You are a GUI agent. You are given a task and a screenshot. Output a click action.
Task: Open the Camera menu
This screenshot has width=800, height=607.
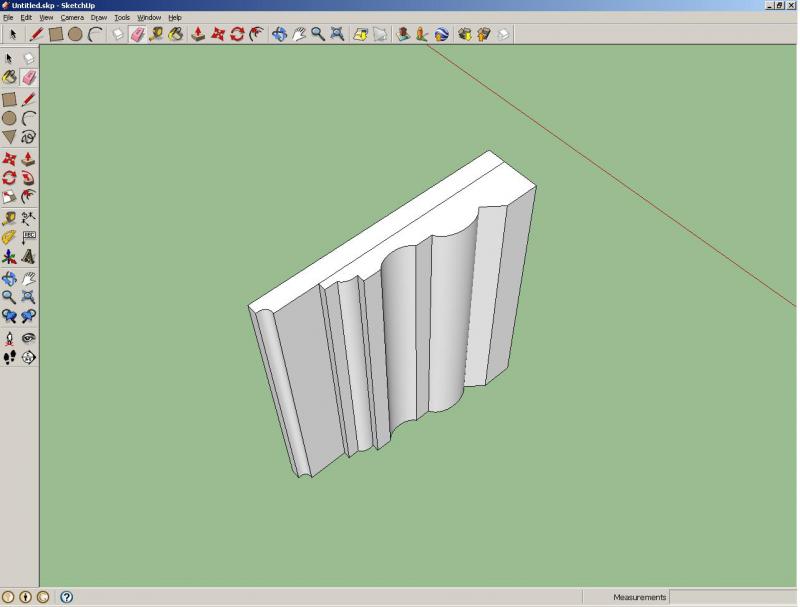click(72, 18)
